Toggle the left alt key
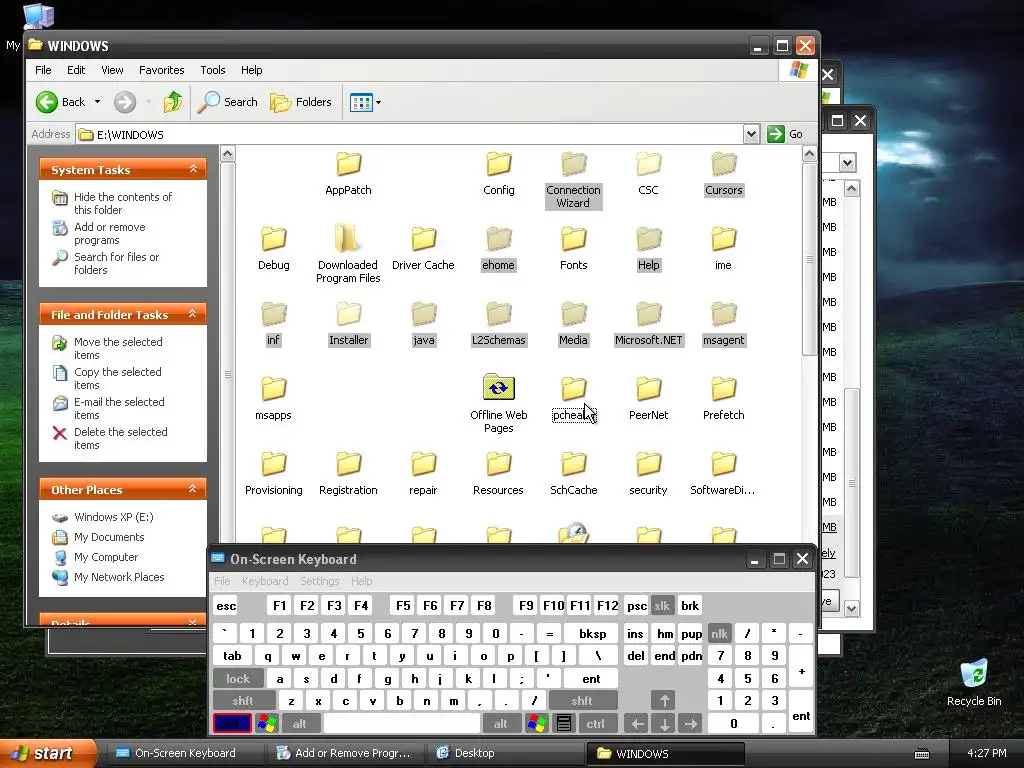The image size is (1024, 768). pos(300,723)
